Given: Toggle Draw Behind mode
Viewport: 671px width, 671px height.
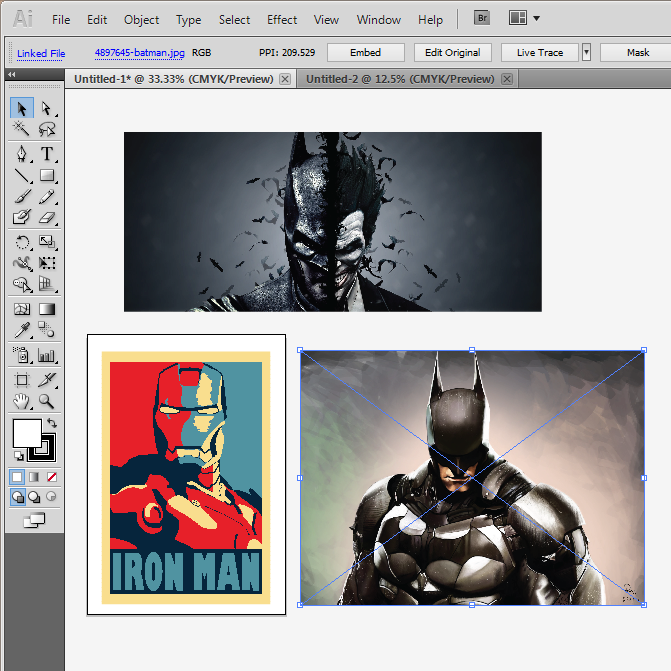Looking at the screenshot, I should coord(33,497).
